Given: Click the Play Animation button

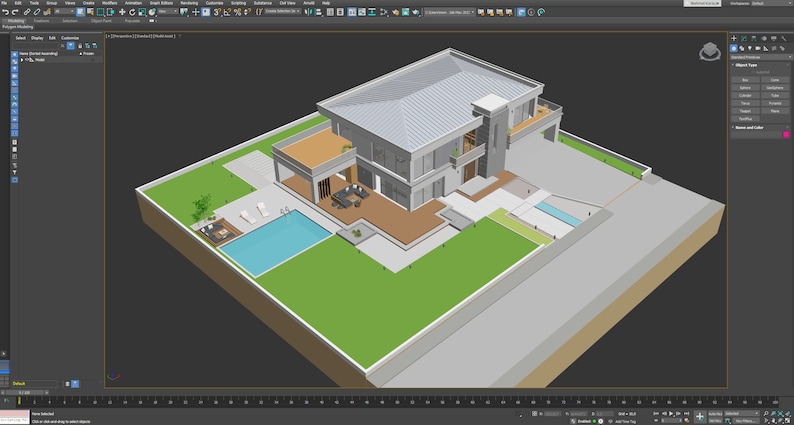Looking at the screenshot, I should pos(671,414).
